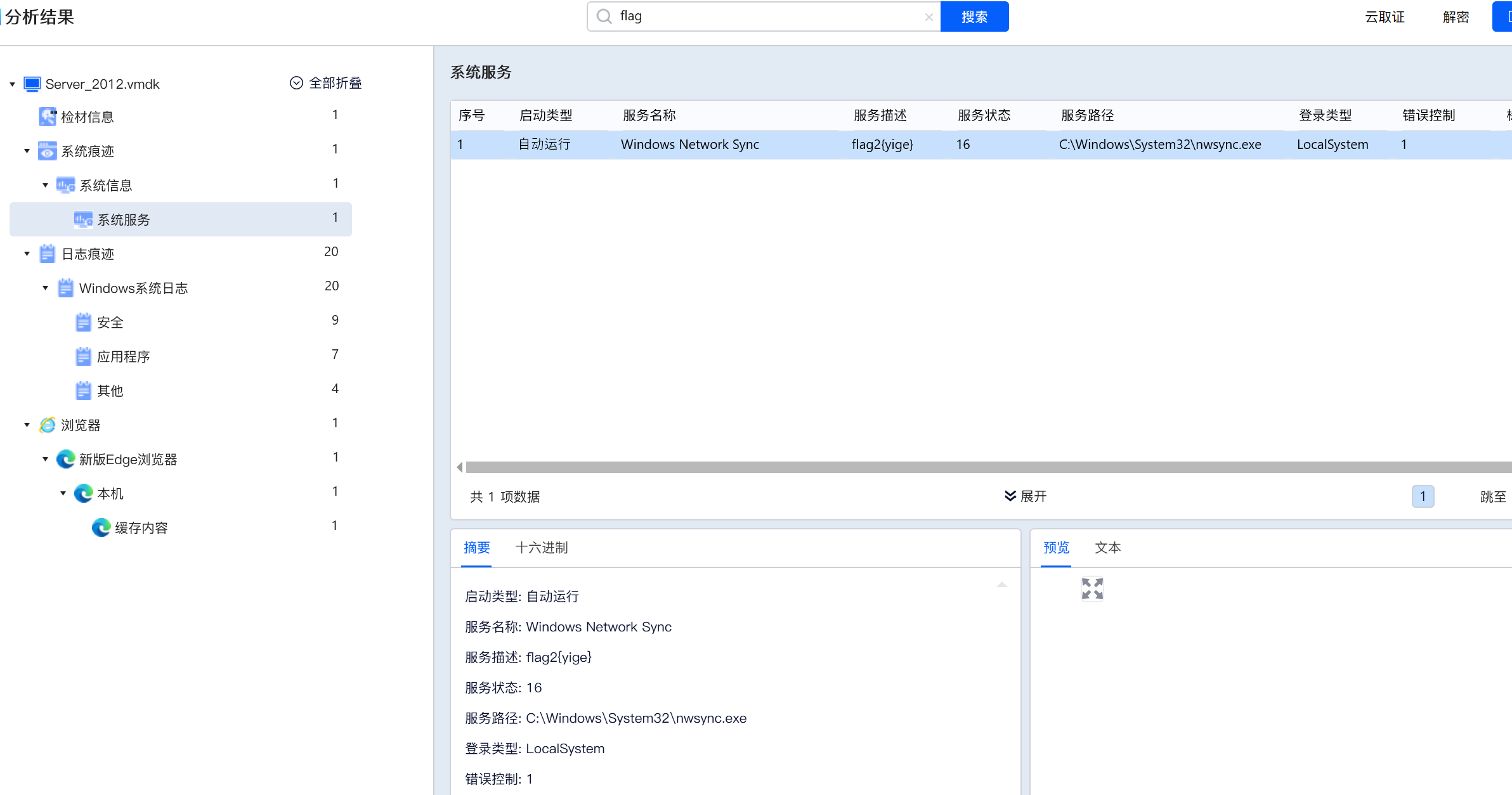Click the 展开 double-chevron icon
This screenshot has height=795, width=1512.
(x=1010, y=496)
